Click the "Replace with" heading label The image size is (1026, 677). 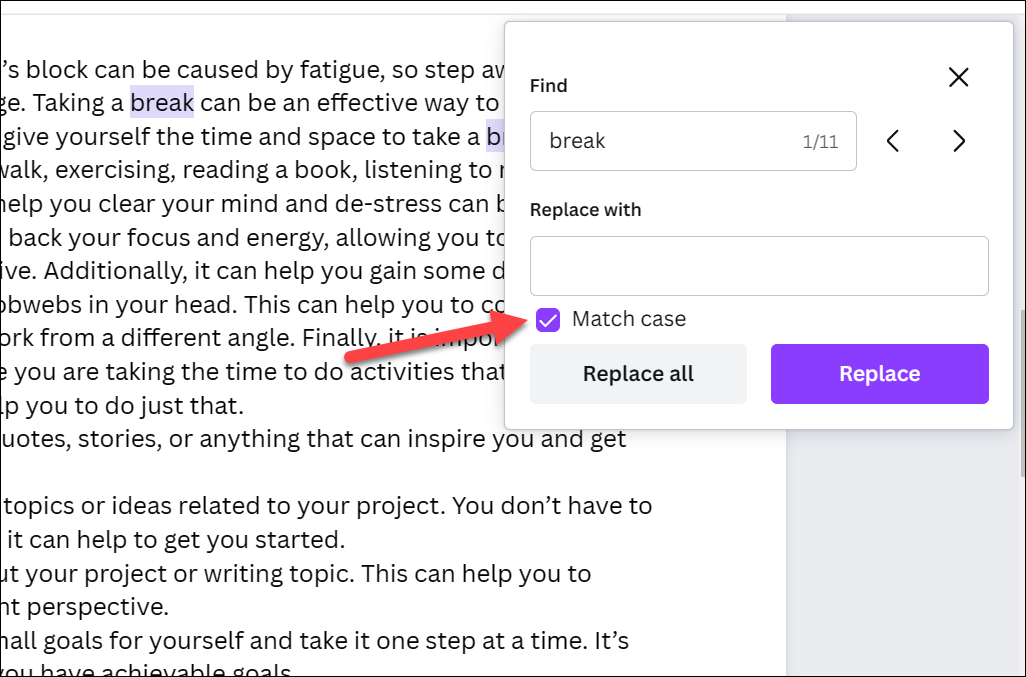[586, 210]
